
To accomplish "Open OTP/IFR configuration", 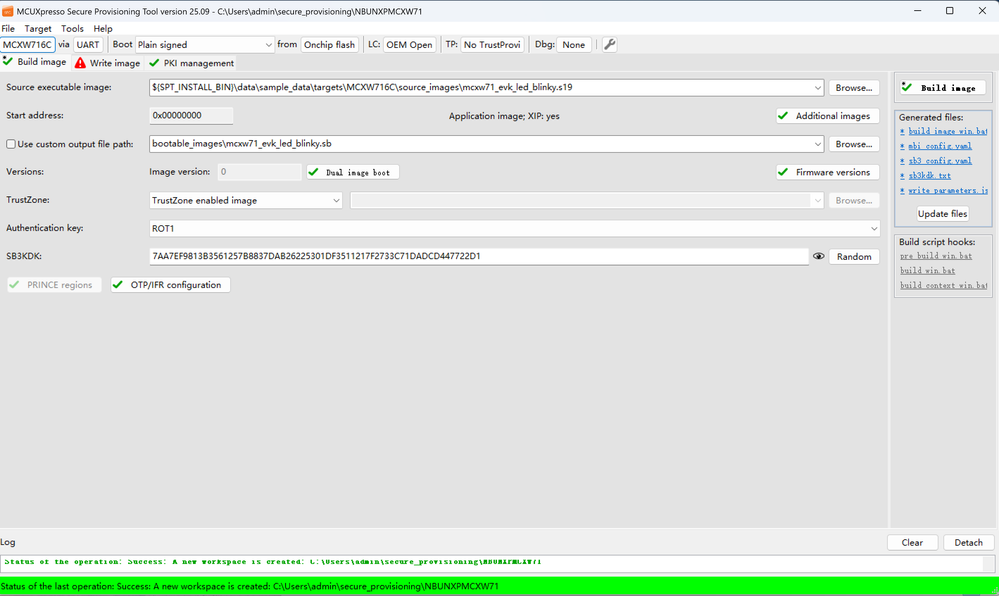I will 170,285.
